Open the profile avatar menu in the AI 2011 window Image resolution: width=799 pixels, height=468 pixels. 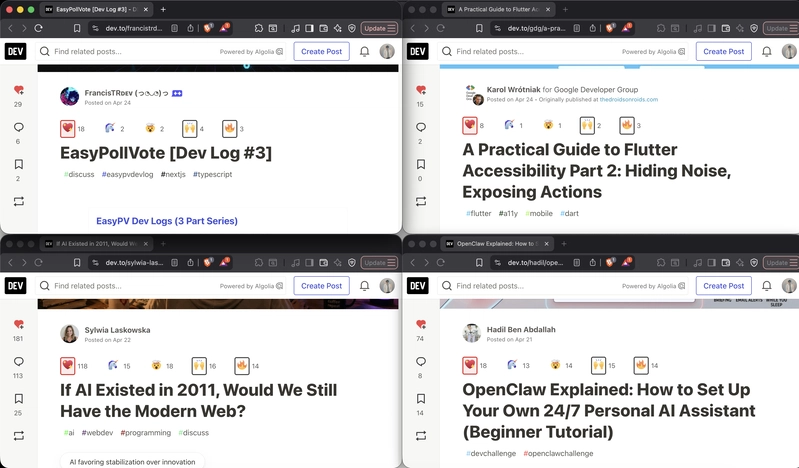387,286
